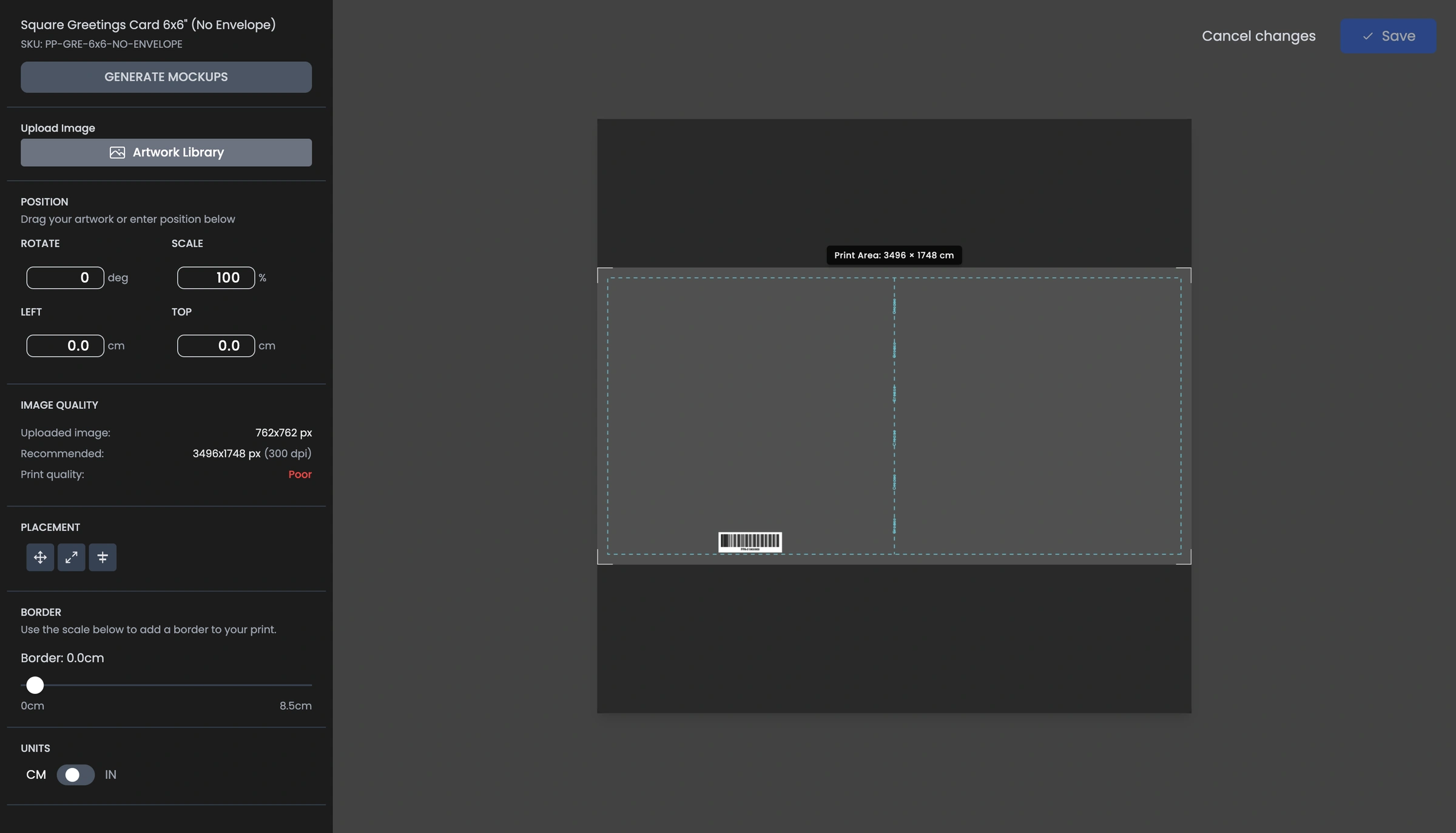Click the LEFT position input field

(65, 345)
